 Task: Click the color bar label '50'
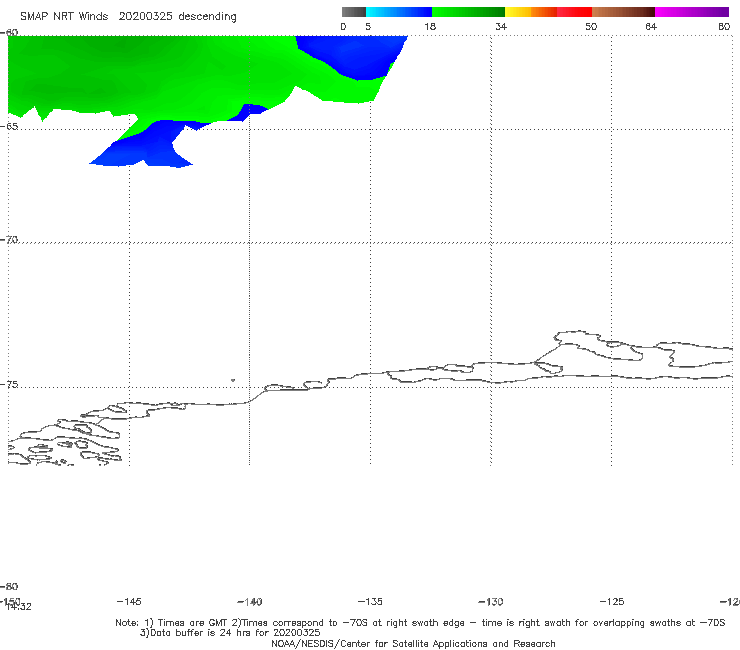591,26
